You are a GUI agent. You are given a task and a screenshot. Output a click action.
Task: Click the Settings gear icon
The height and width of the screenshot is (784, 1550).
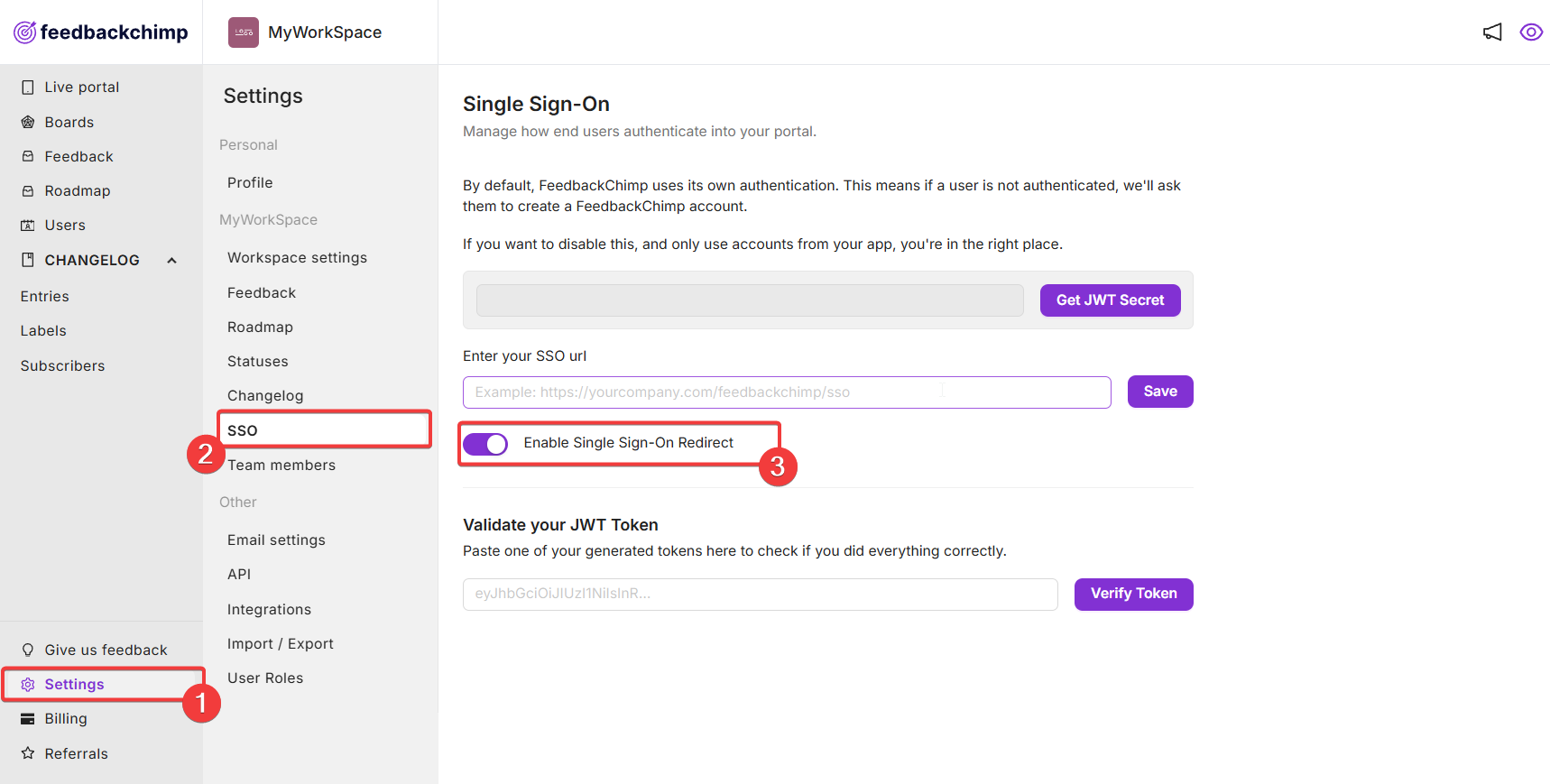tap(28, 685)
